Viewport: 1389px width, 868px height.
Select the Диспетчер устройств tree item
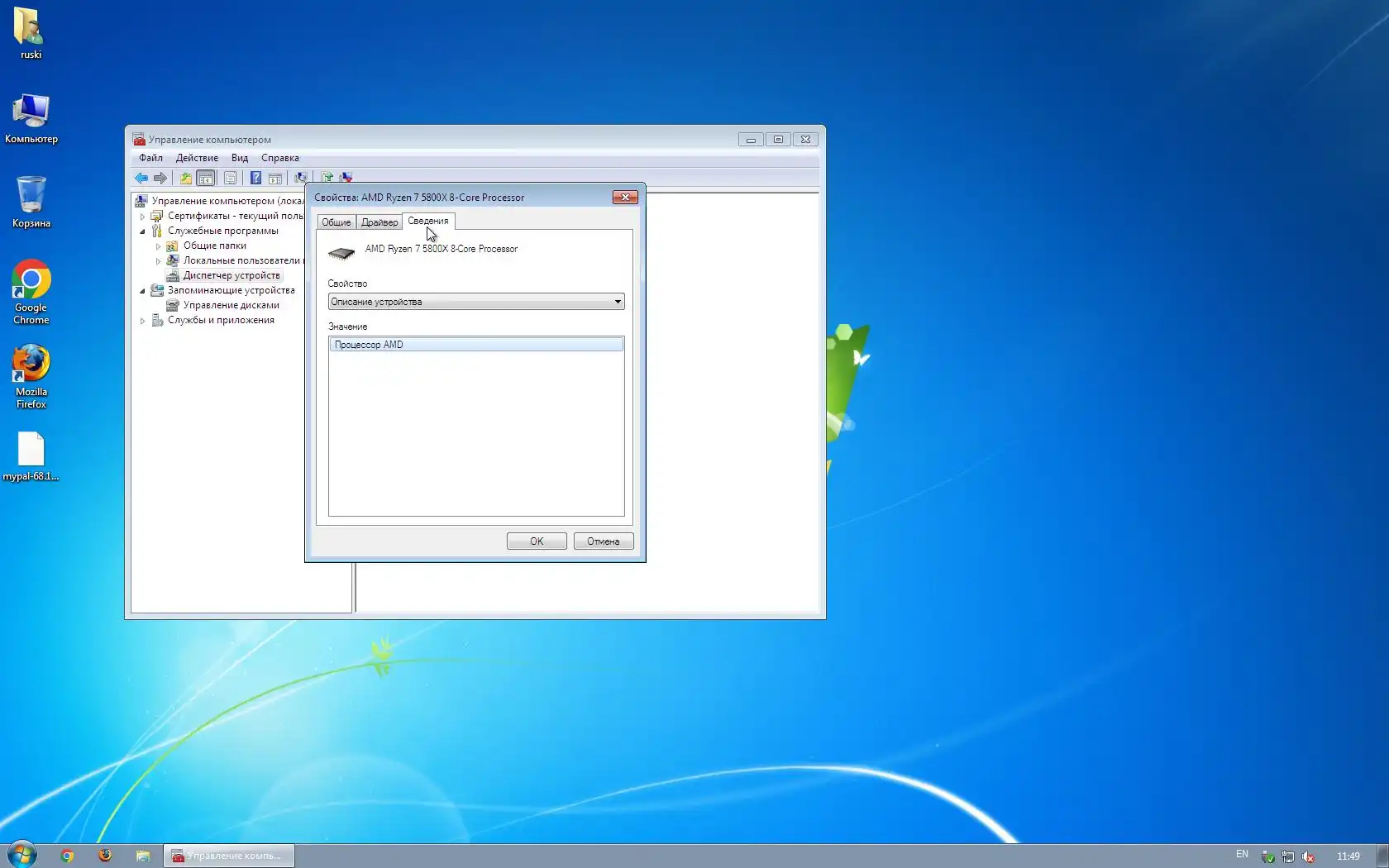pos(231,276)
